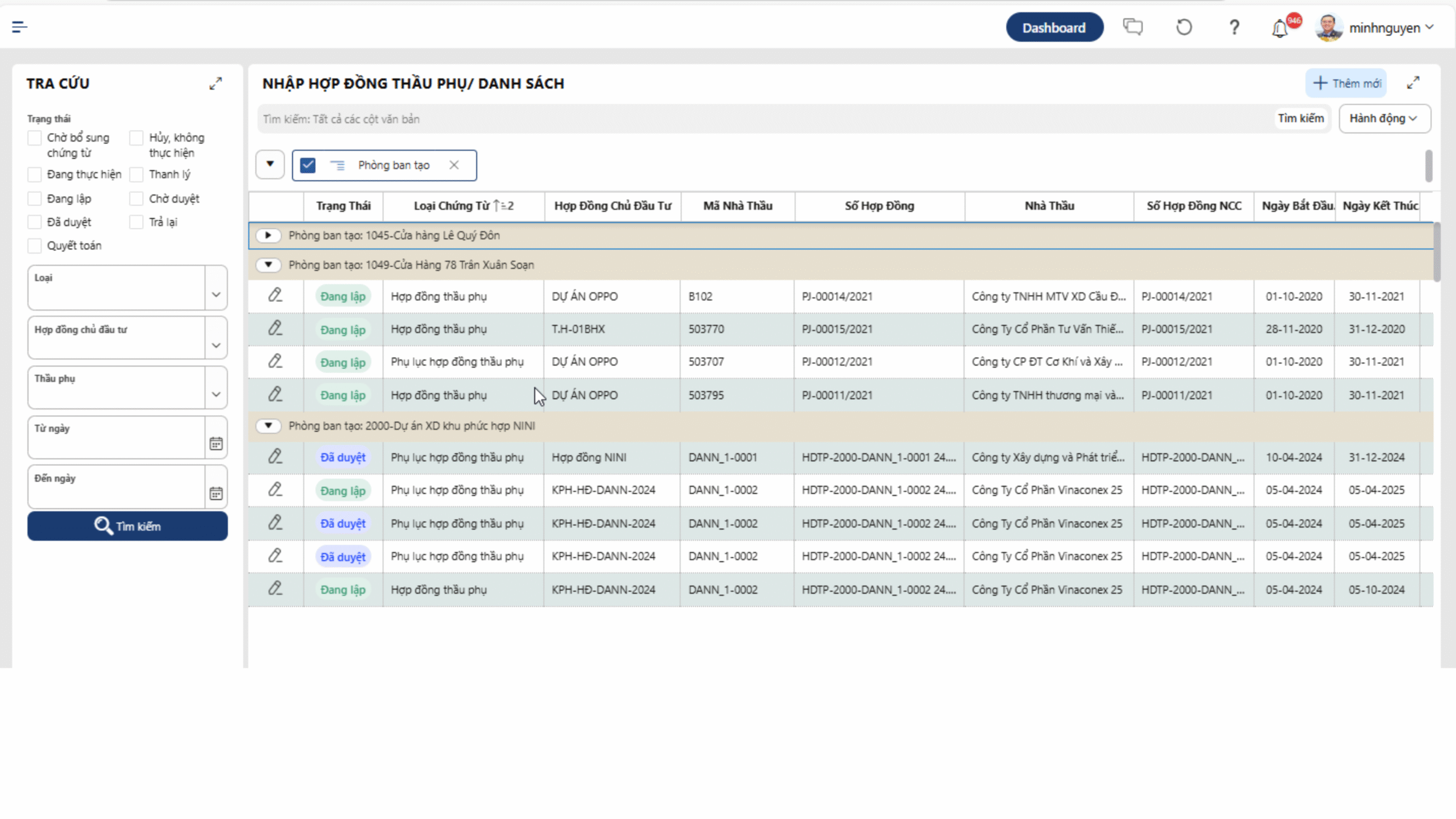1456x819 pixels.
Task: Edit contract PJ-00014/2021 with pencil icon
Action: click(x=275, y=295)
